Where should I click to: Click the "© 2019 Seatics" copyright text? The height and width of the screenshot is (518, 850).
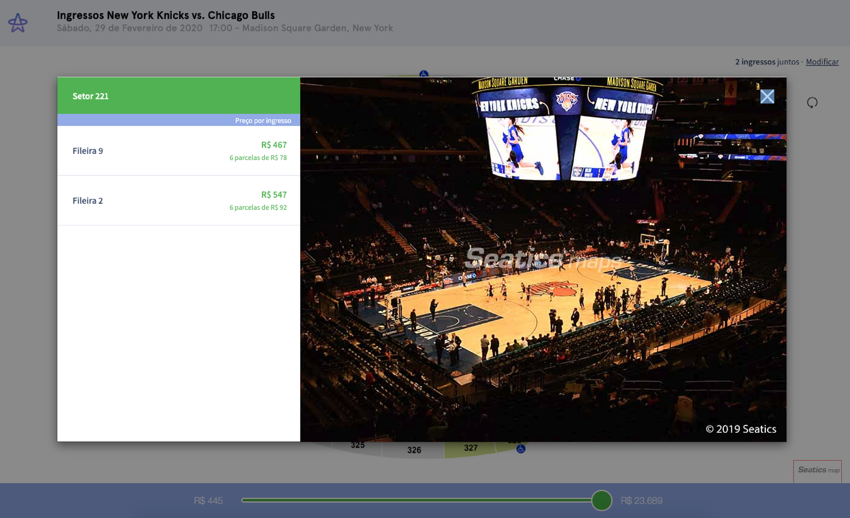point(740,429)
